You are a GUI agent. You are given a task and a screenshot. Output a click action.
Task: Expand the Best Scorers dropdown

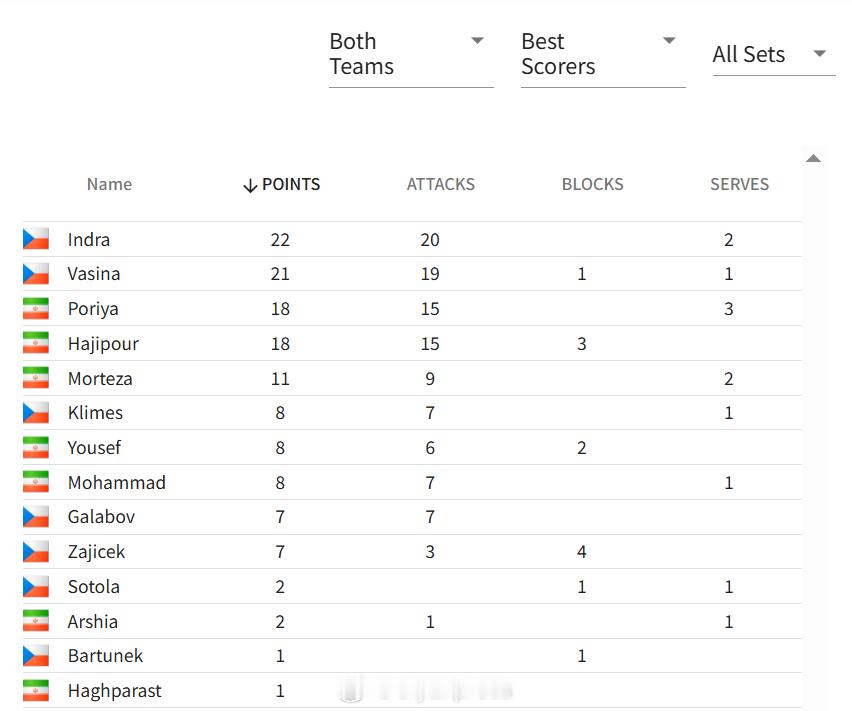(x=603, y=54)
